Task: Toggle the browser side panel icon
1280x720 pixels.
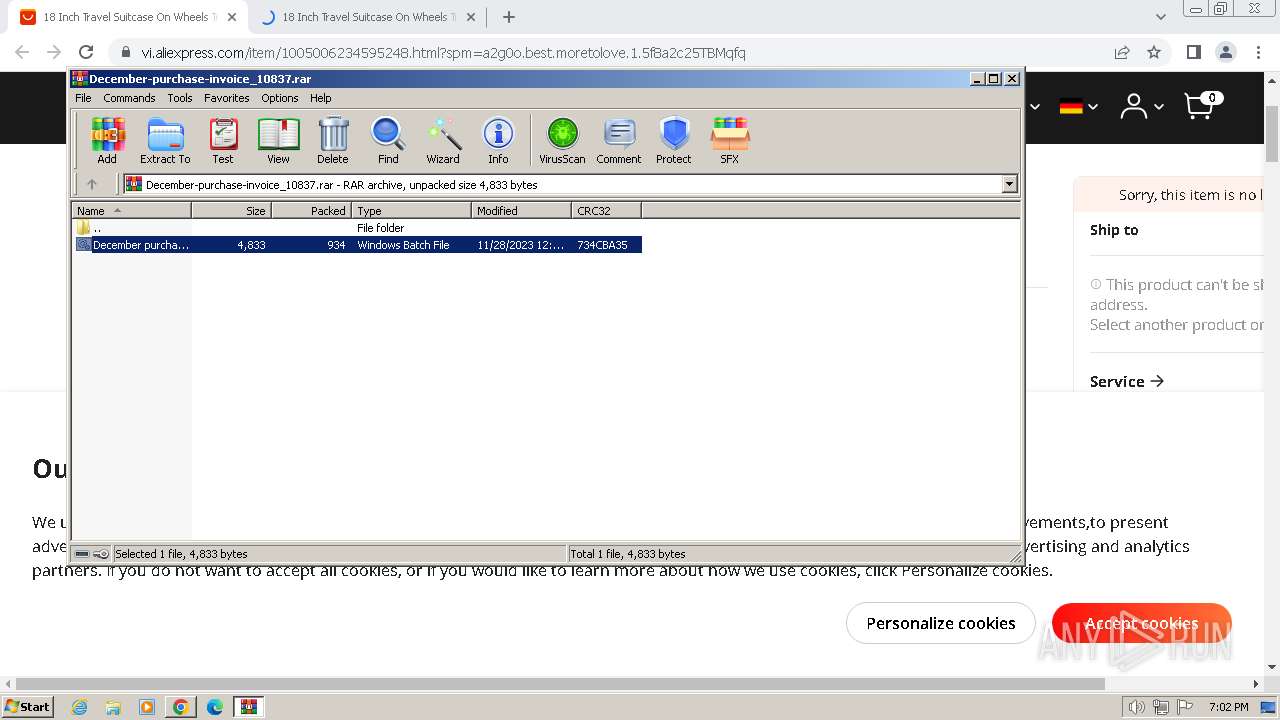Action: 1193,53
